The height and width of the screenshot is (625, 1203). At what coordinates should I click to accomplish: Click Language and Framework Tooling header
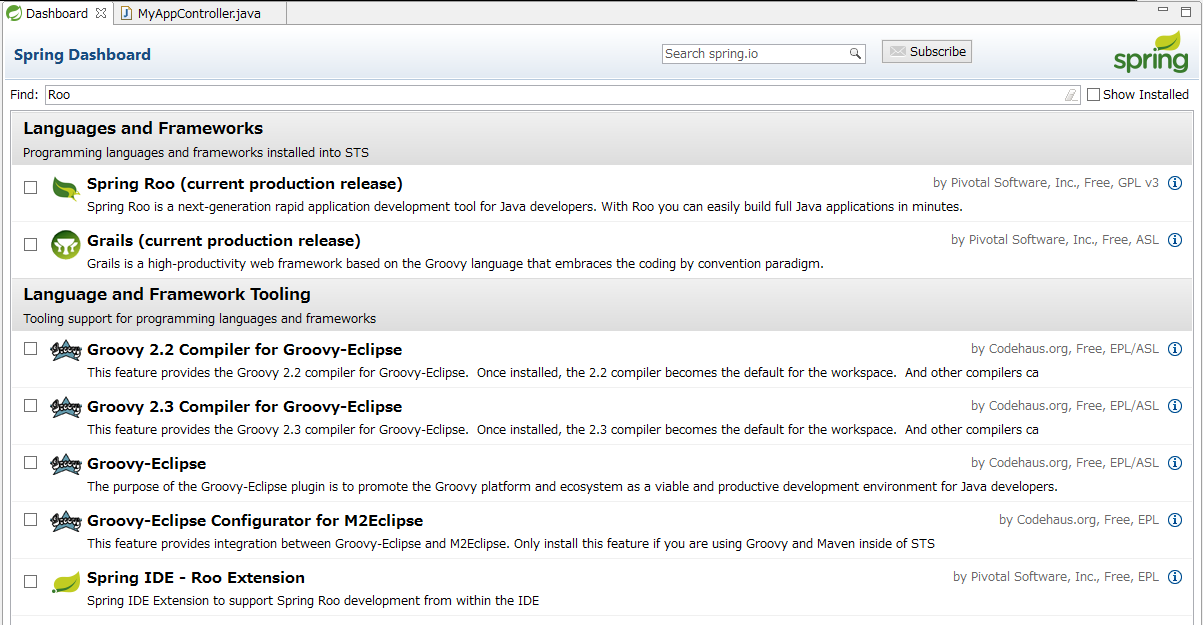167,294
